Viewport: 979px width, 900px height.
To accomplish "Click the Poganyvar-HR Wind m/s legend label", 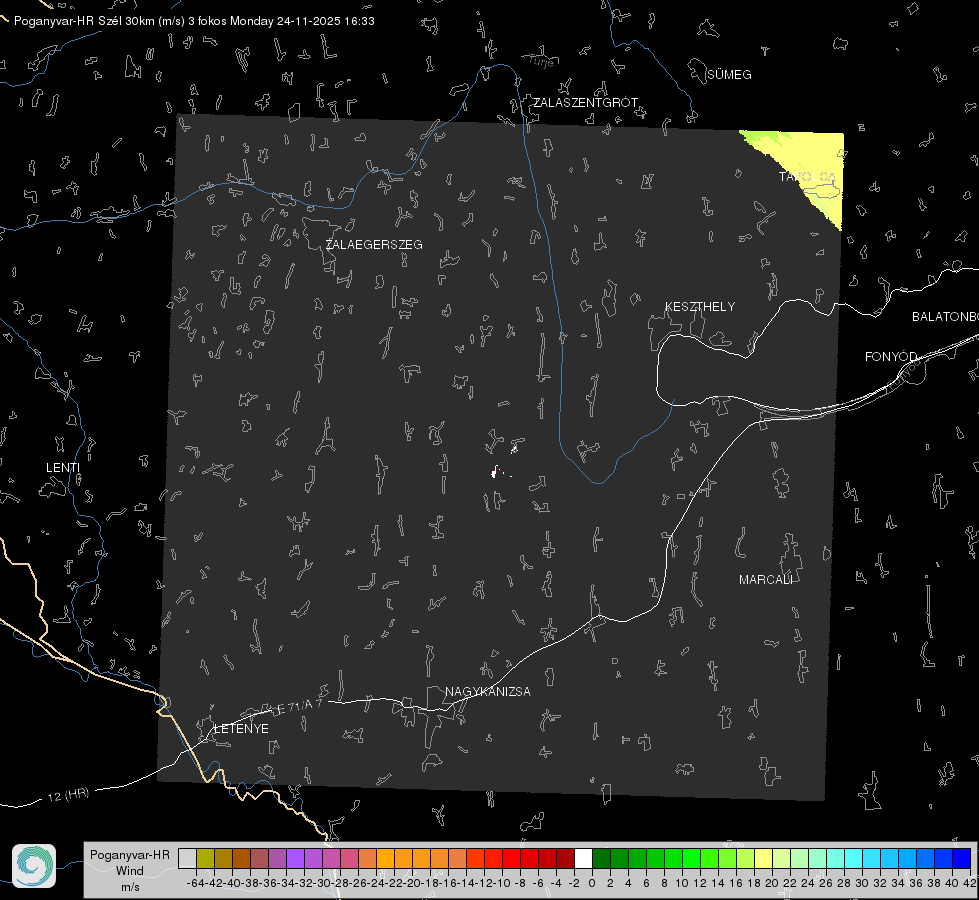I will click(x=130, y=871).
